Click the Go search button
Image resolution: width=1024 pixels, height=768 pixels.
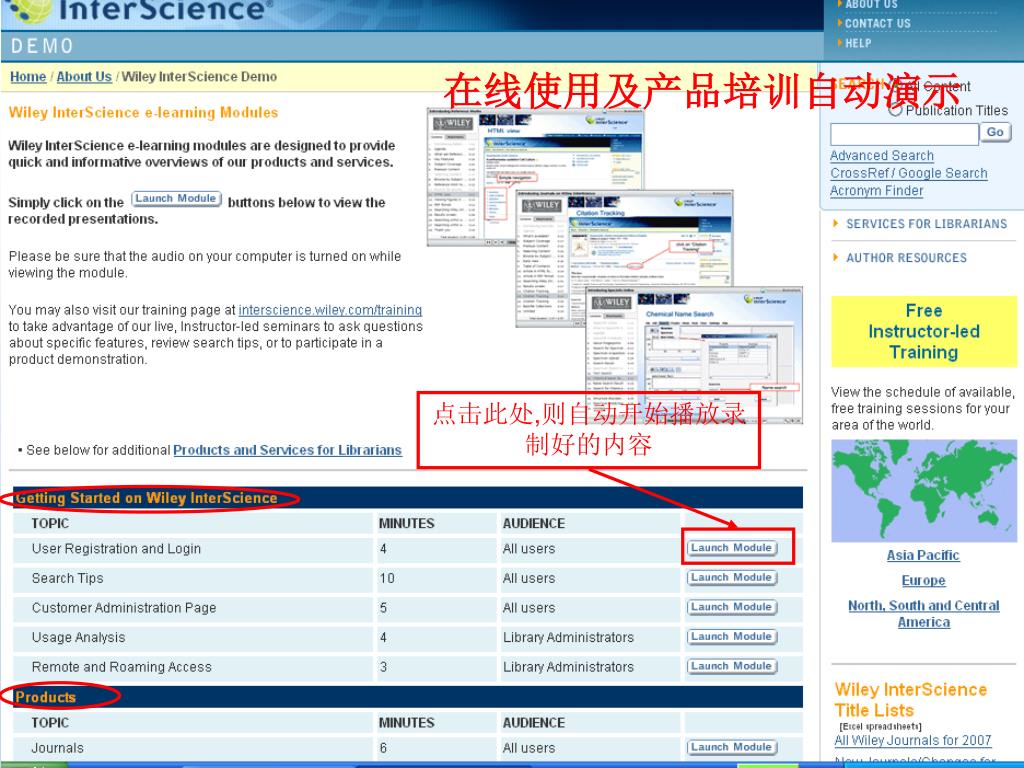coord(995,133)
